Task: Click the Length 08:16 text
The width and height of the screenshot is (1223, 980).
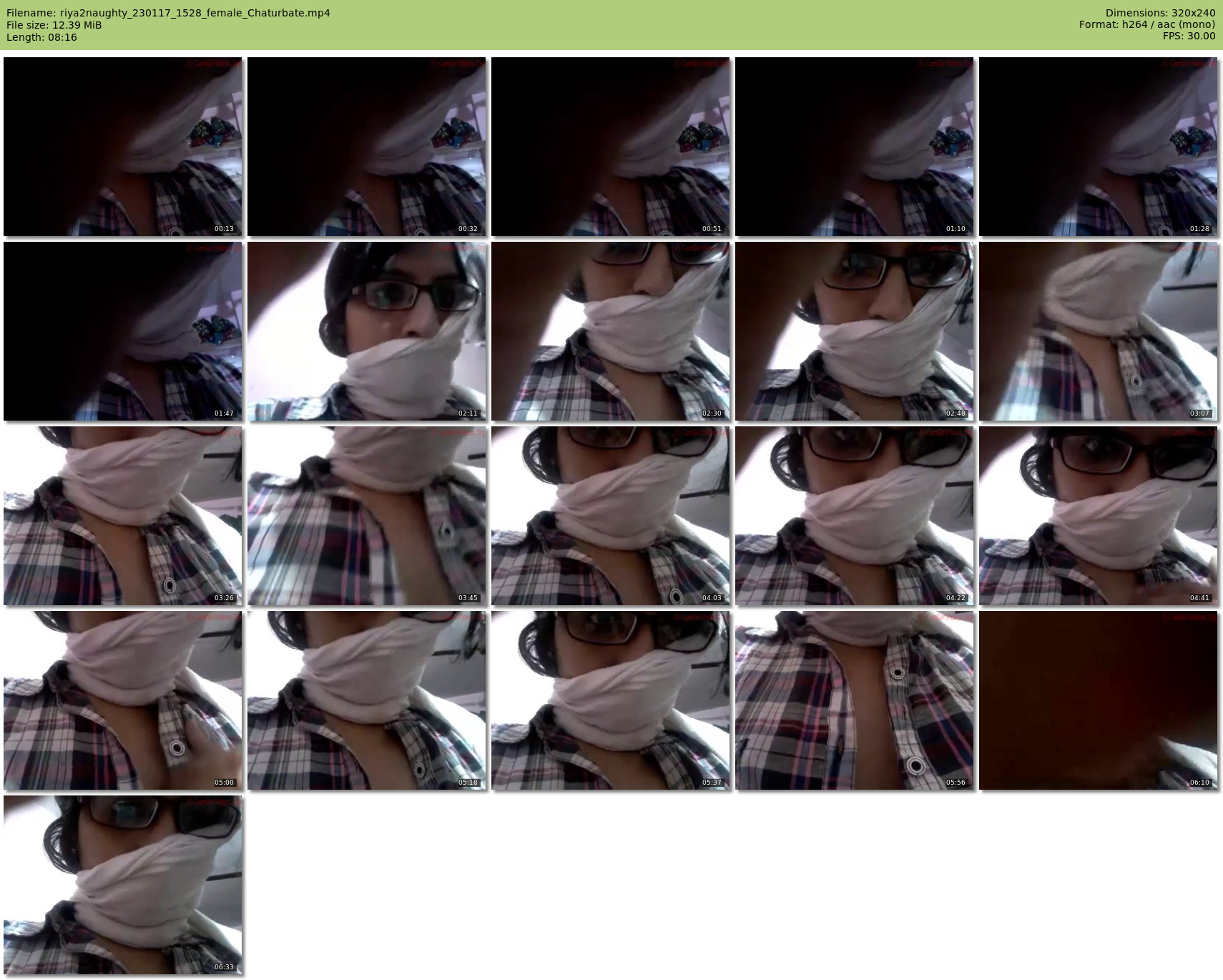Action: point(41,37)
